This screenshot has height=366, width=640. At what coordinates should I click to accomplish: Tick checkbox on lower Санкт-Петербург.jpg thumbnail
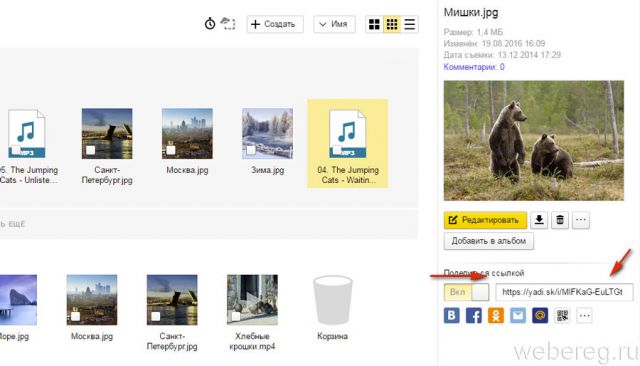click(156, 316)
